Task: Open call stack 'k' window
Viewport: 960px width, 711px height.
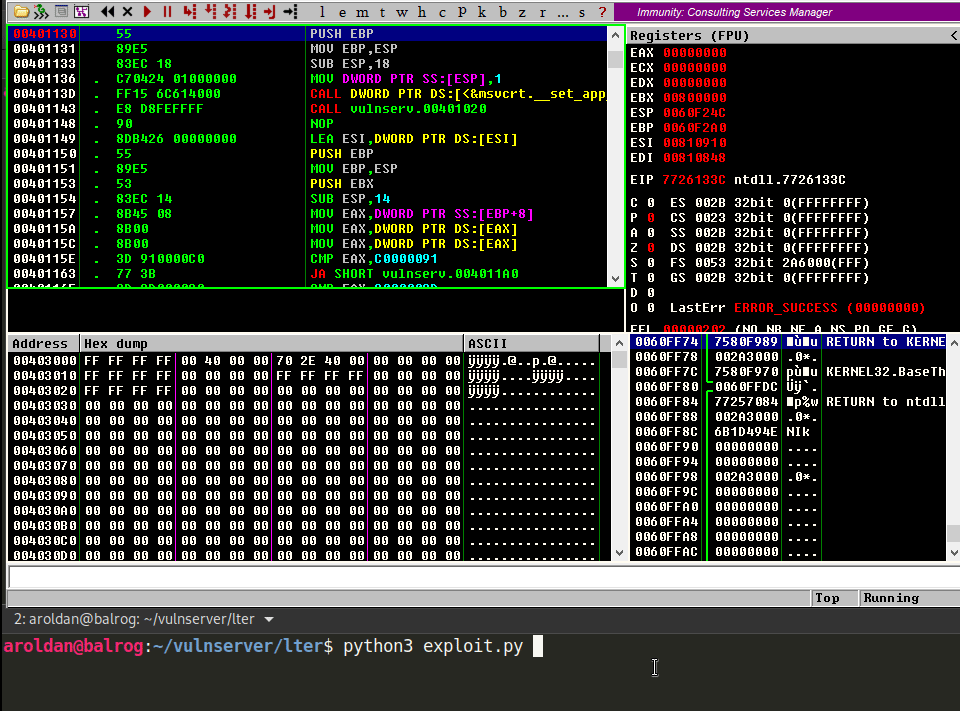Action: (x=482, y=12)
